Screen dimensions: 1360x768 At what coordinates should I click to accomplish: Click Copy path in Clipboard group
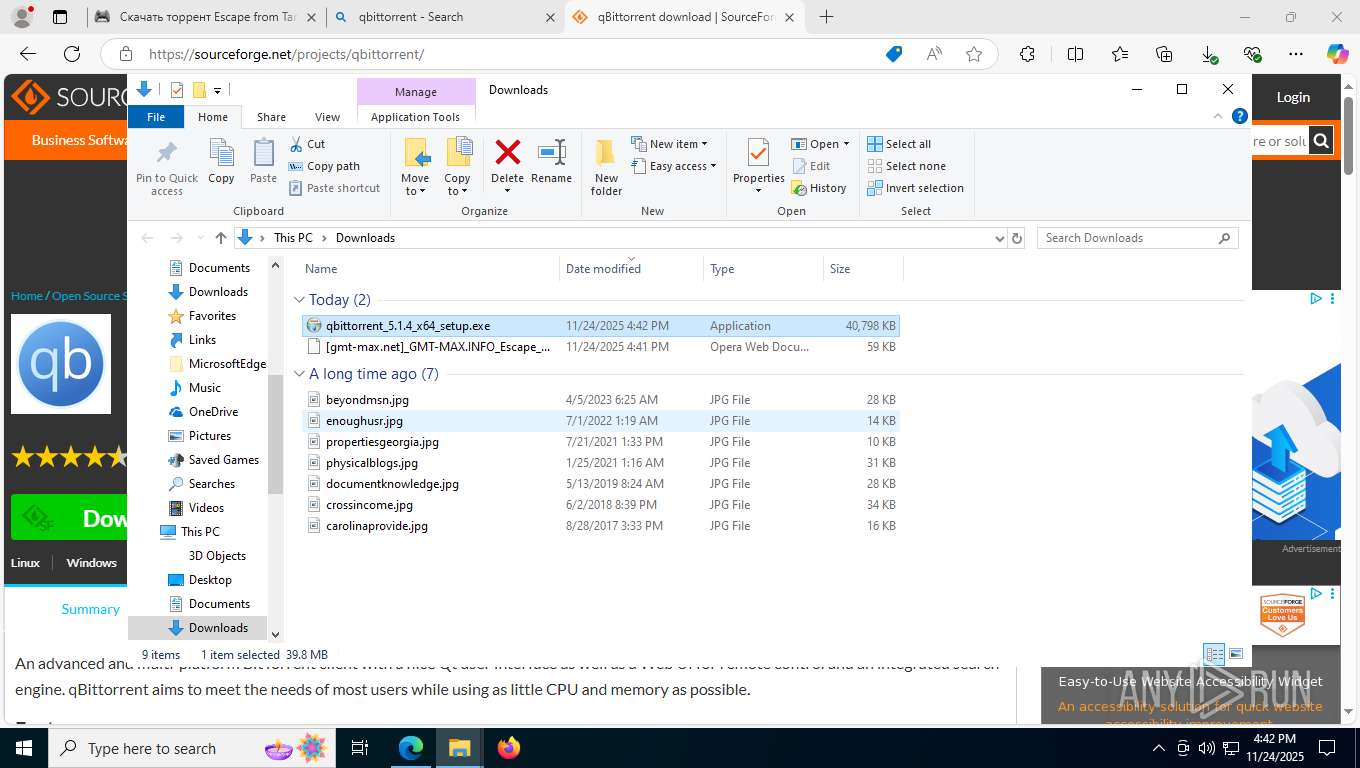click(324, 166)
